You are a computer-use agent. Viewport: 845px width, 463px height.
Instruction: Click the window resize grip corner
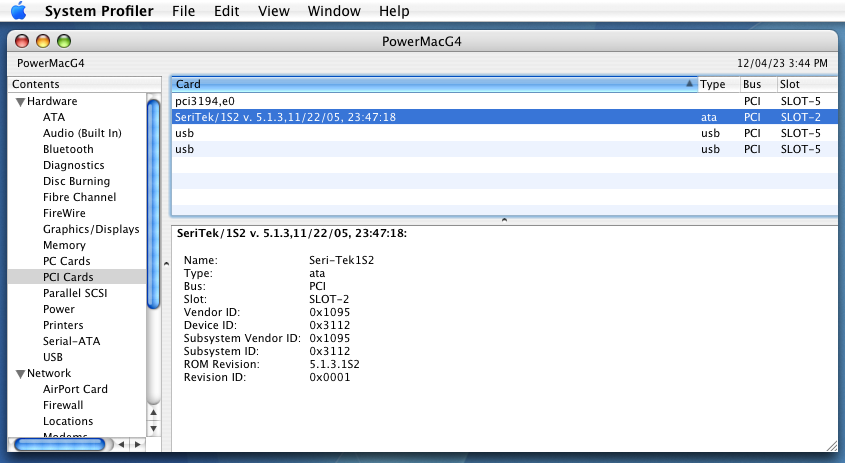832,446
